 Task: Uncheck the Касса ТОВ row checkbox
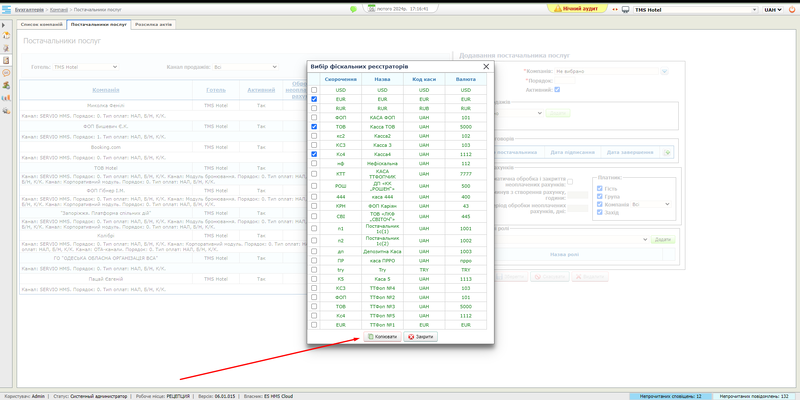pos(314,127)
